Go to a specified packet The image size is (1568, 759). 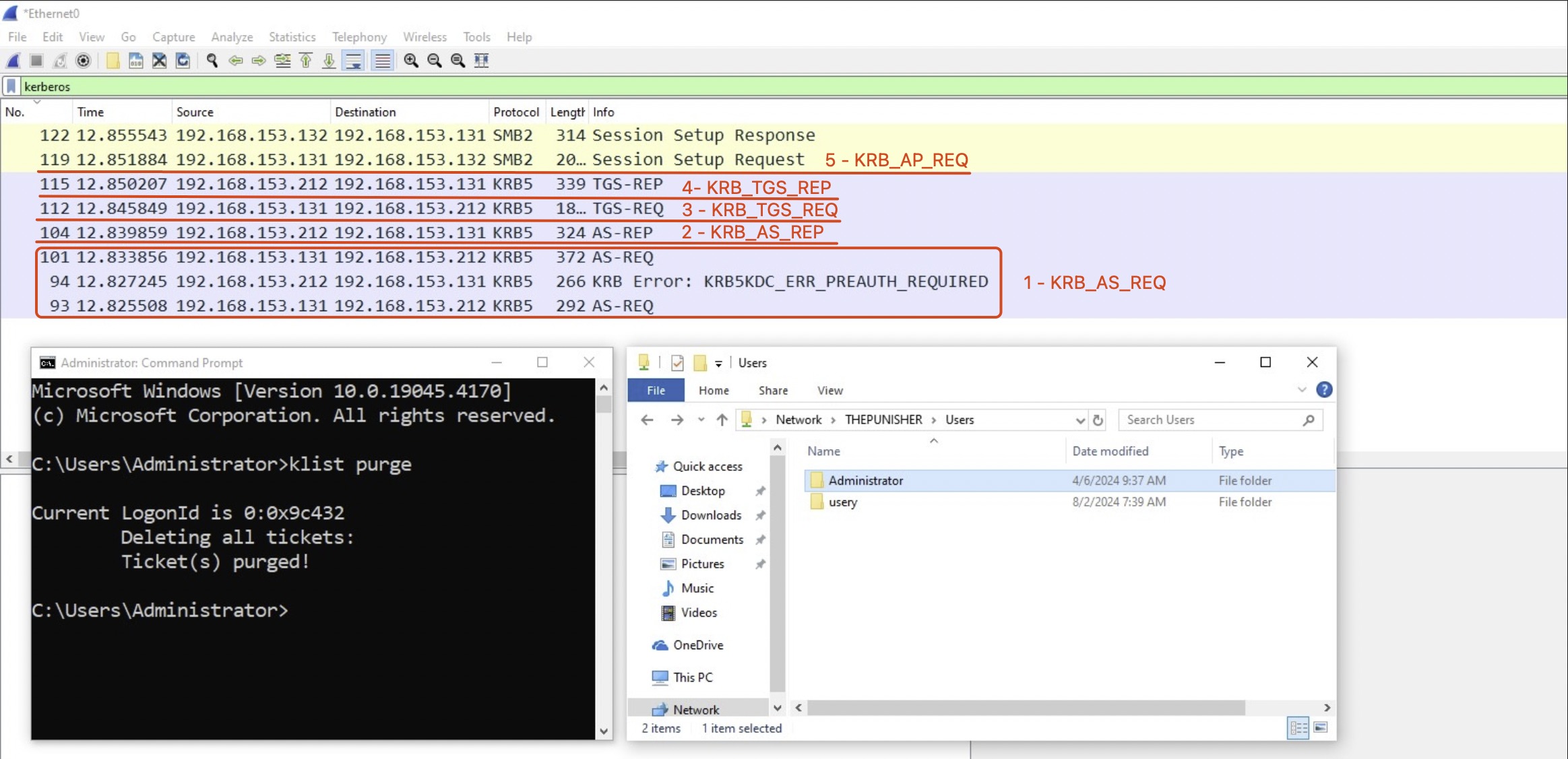point(282,61)
